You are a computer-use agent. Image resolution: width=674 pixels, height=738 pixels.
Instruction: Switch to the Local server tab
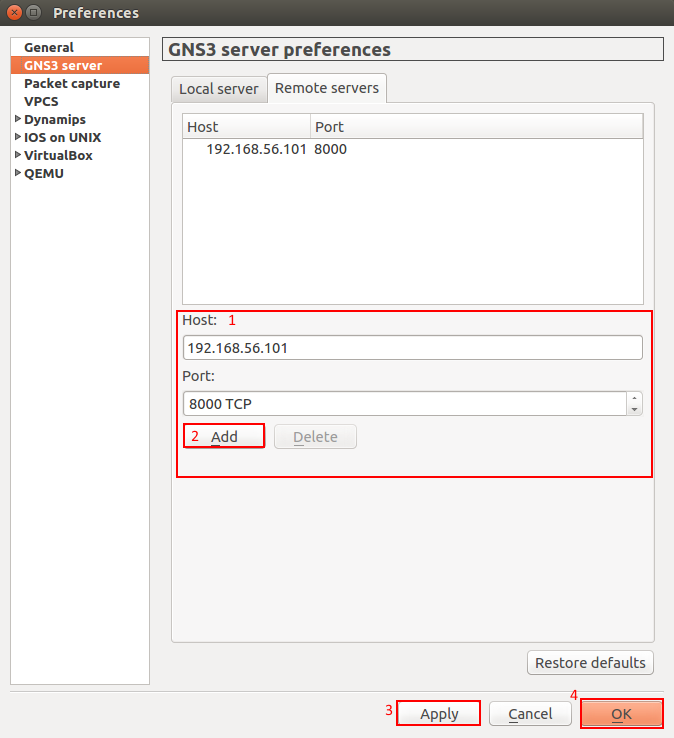pyautogui.click(x=219, y=89)
